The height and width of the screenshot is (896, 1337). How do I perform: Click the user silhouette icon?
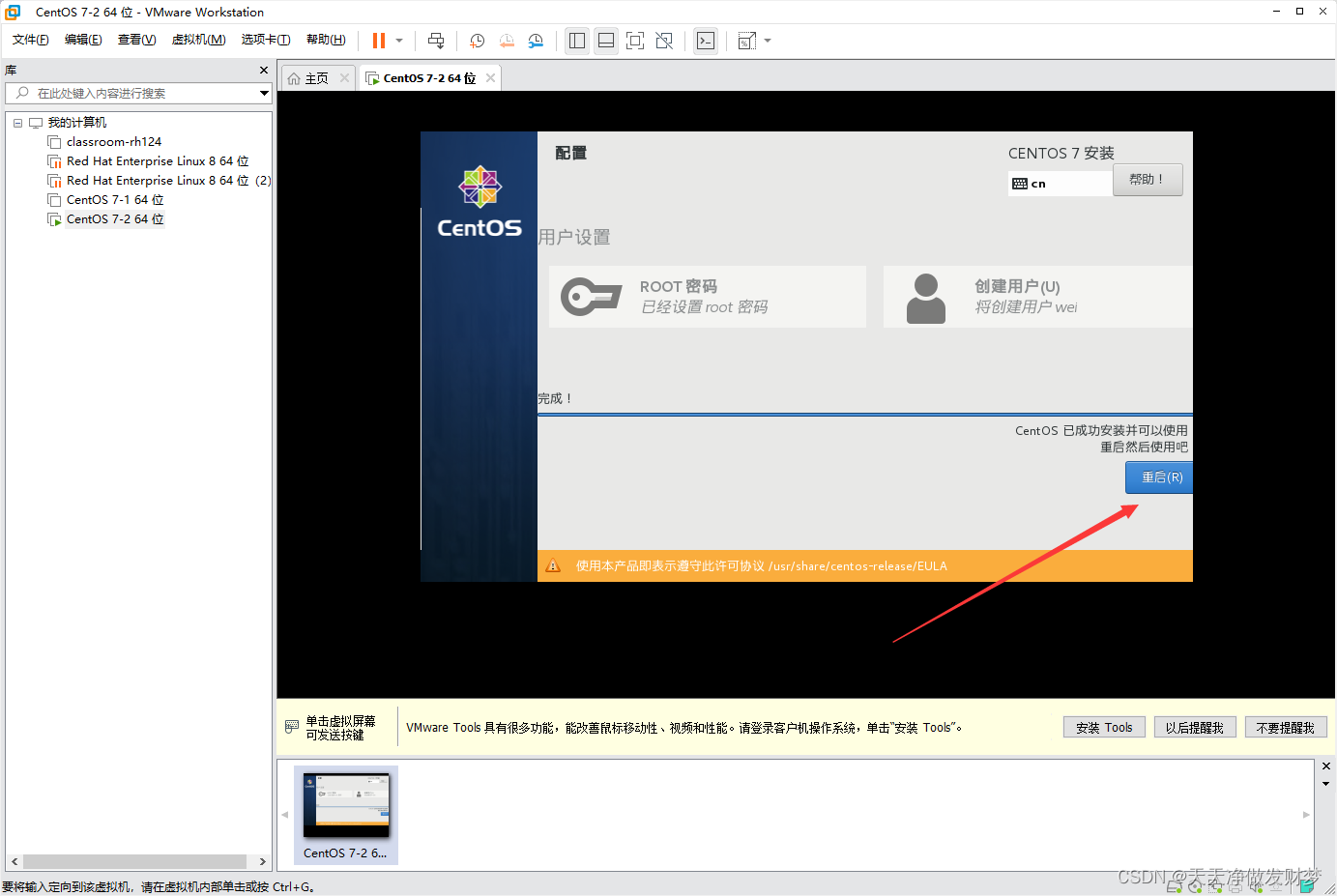(x=926, y=298)
